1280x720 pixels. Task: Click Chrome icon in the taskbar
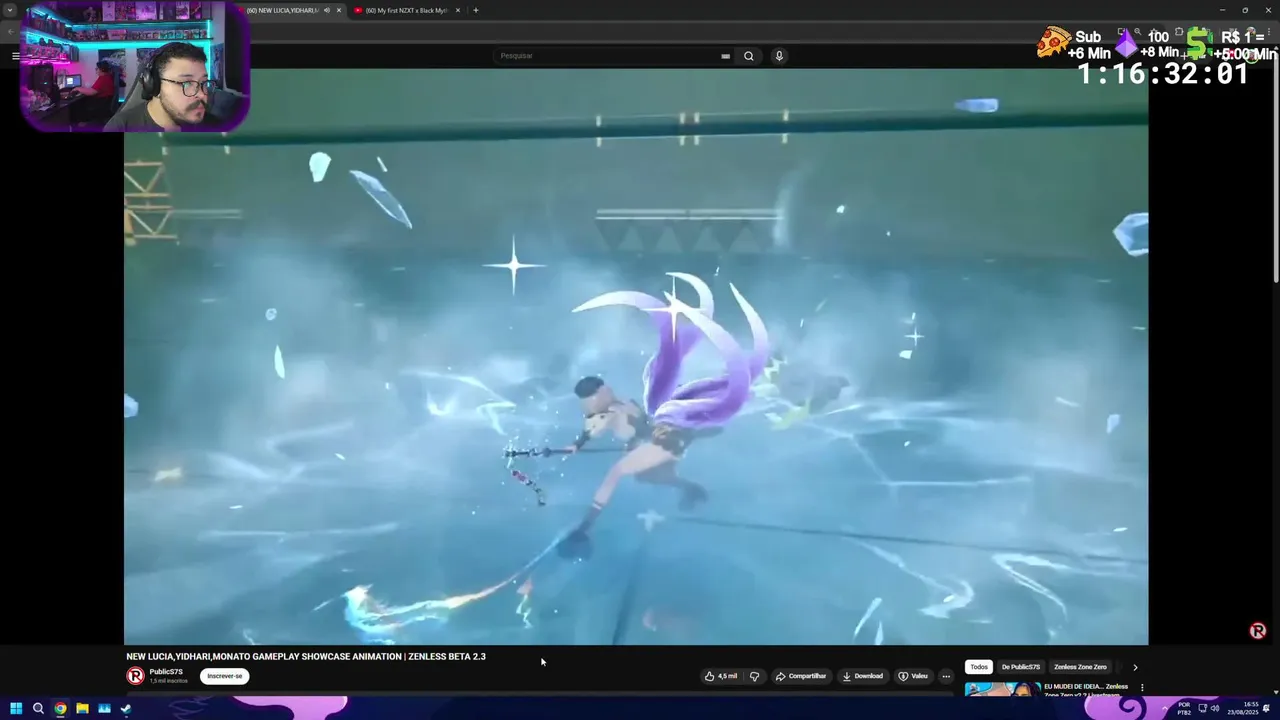click(60, 709)
